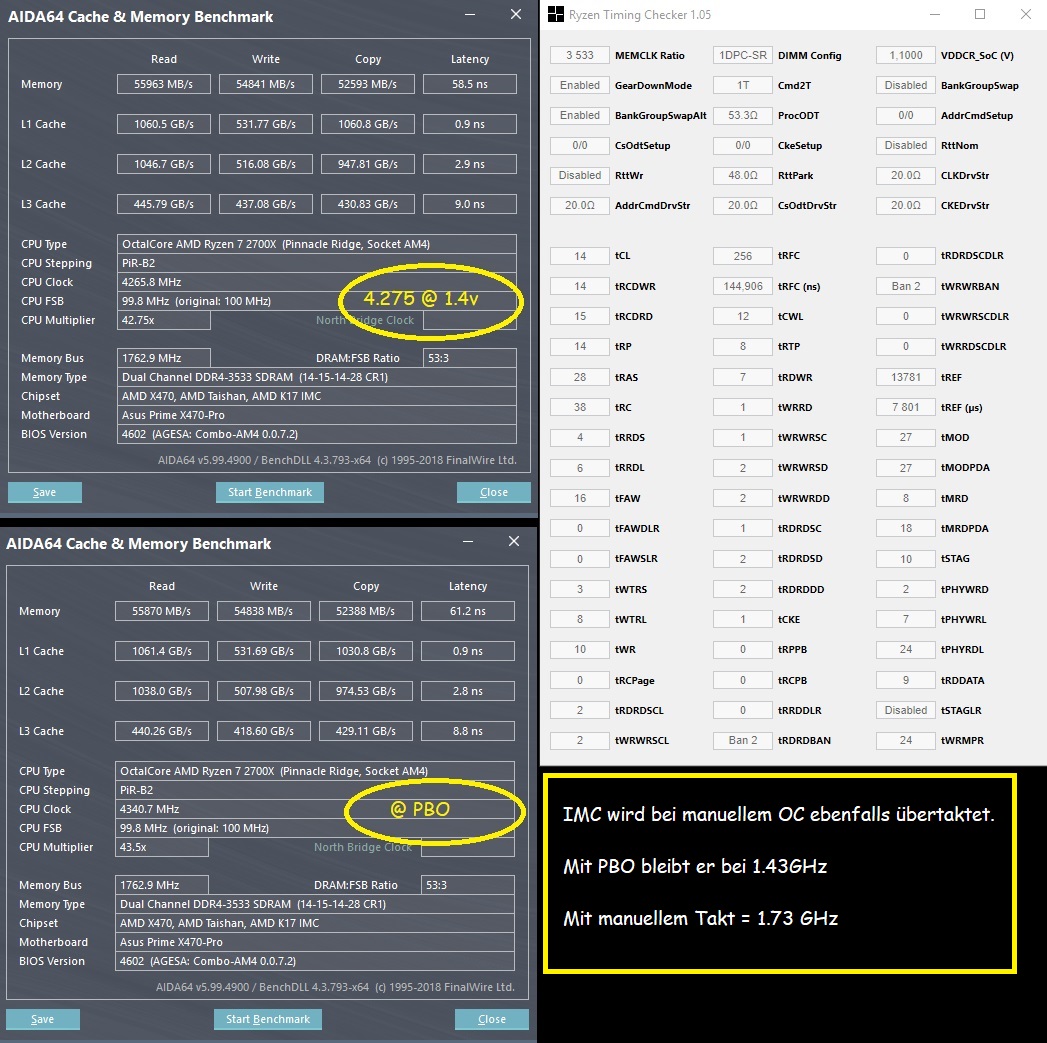1047x1043 pixels.
Task: Close top AIDA64 window via X icon
Action: tap(515, 14)
